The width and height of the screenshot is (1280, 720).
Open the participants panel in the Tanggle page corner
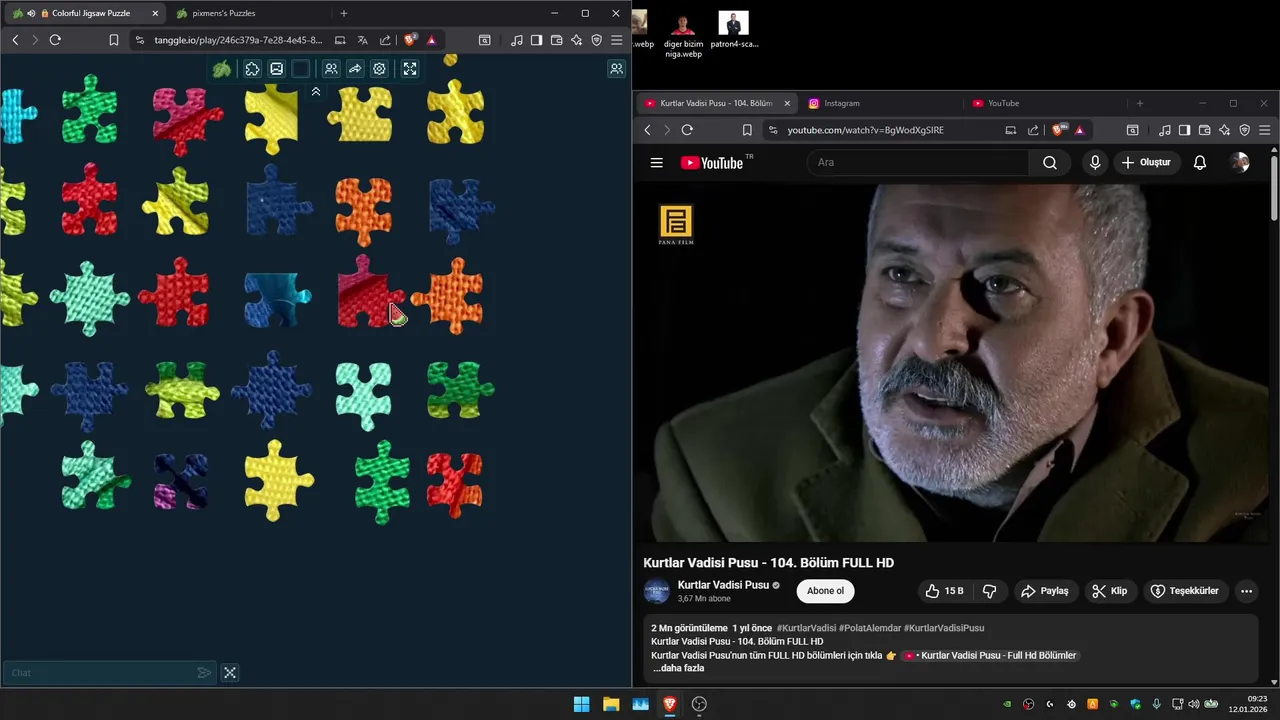click(616, 69)
